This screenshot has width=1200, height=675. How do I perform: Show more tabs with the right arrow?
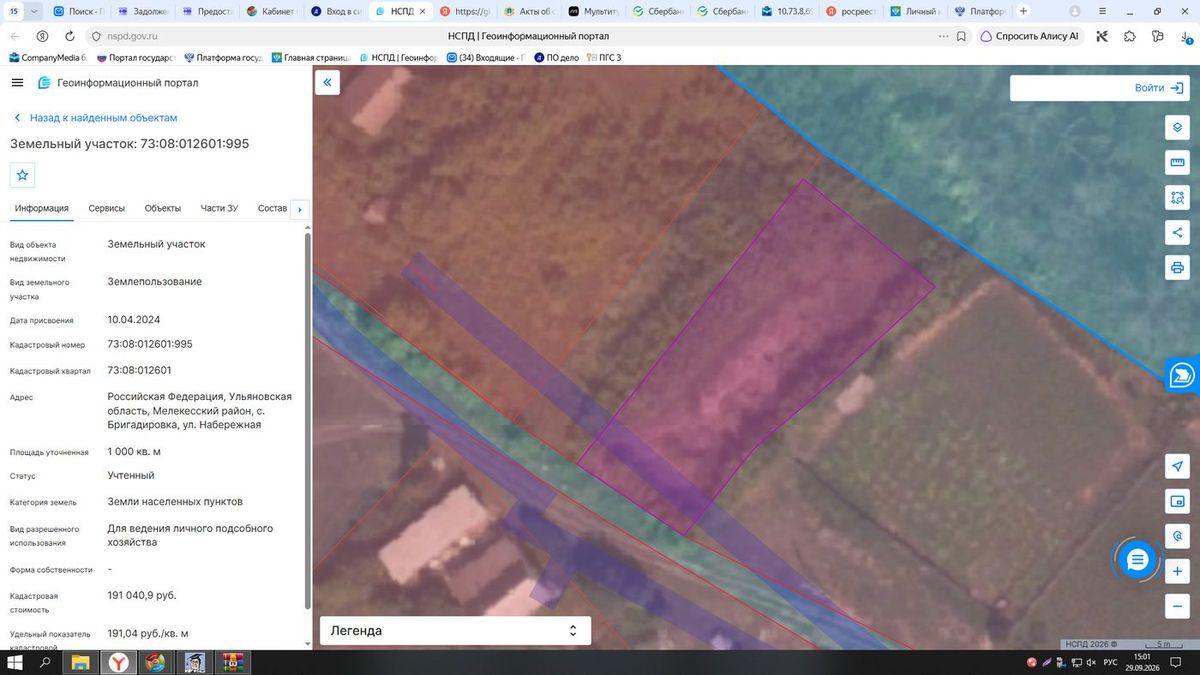300,209
